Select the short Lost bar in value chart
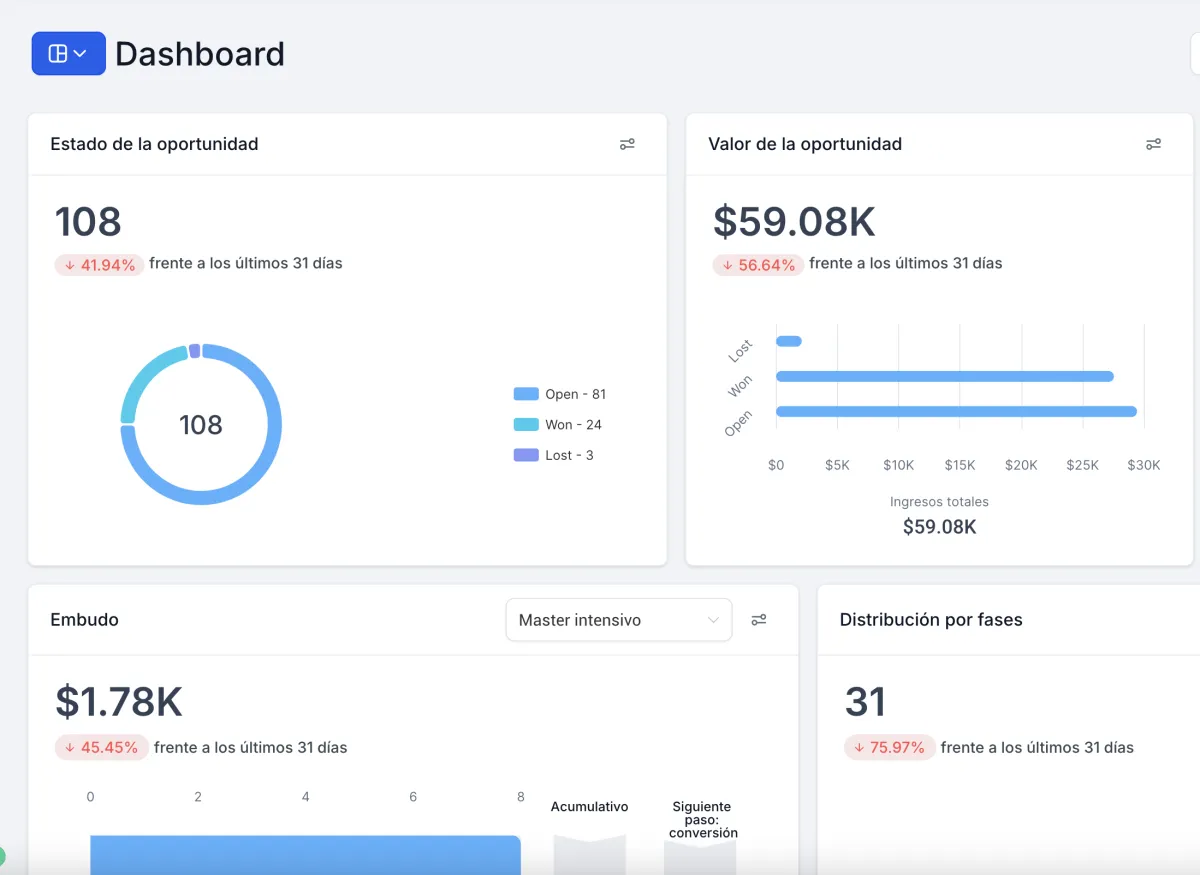This screenshot has height=875, width=1200. [789, 341]
